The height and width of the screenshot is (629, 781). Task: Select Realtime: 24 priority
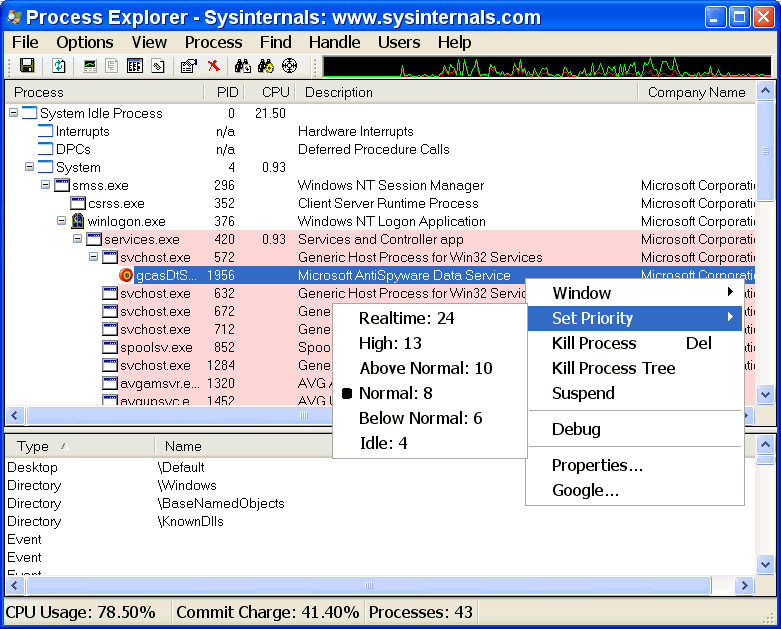[406, 318]
